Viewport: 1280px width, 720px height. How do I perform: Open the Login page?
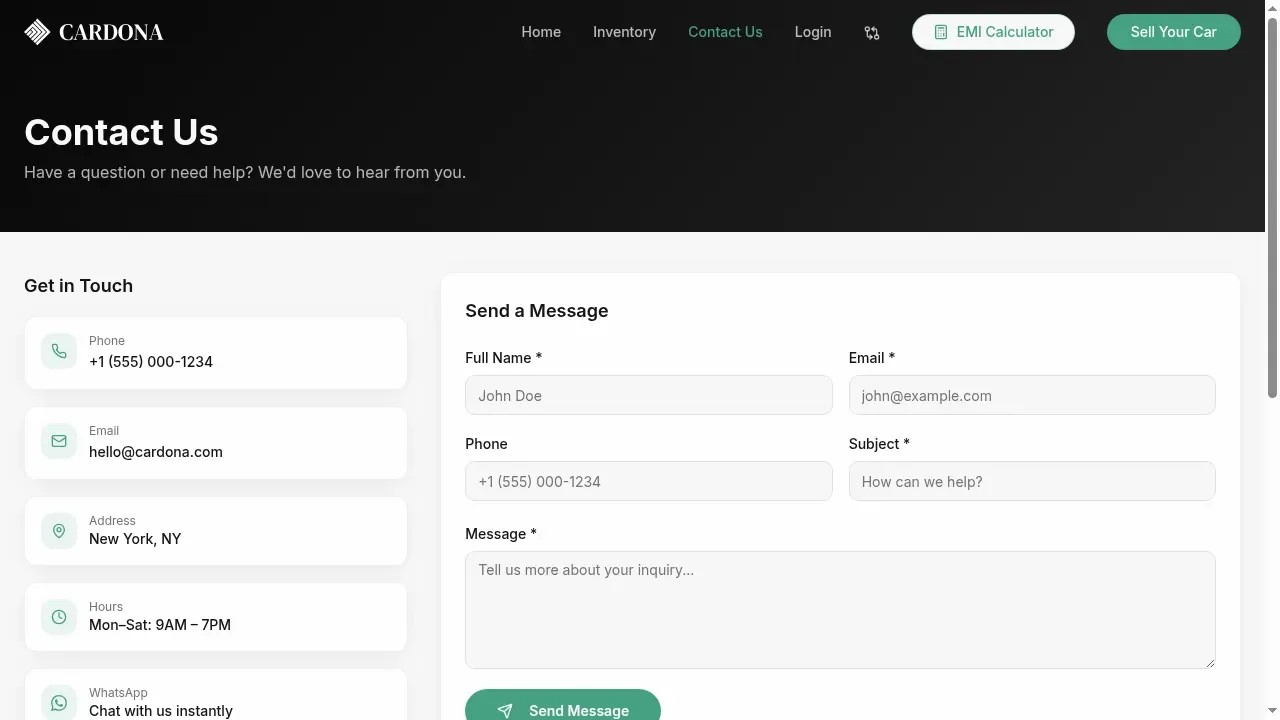click(813, 32)
